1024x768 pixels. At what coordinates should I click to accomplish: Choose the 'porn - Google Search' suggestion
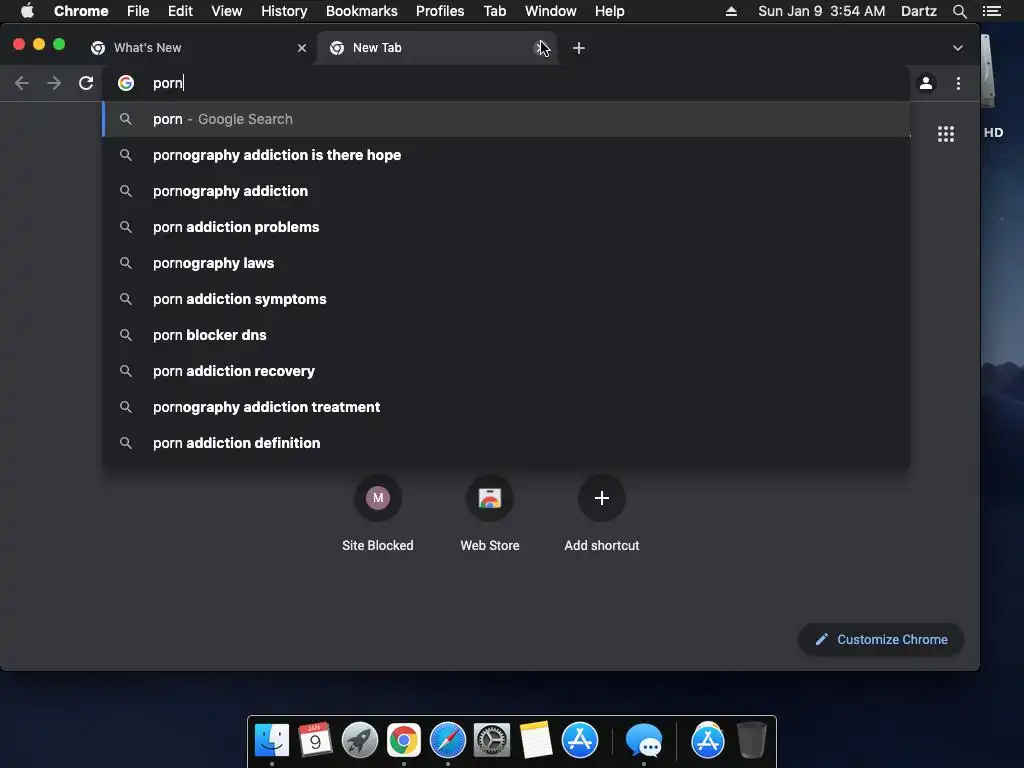pyautogui.click(x=506, y=119)
